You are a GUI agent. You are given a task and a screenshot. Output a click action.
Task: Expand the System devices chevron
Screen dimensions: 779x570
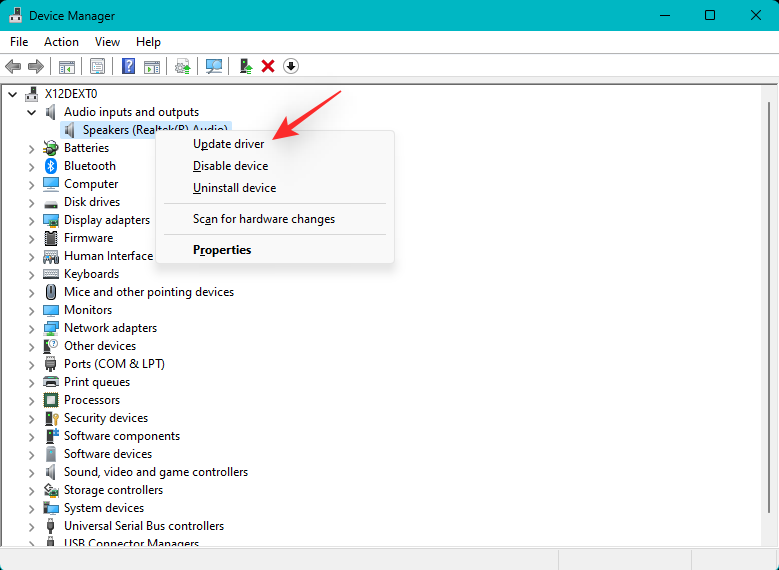click(x=31, y=508)
